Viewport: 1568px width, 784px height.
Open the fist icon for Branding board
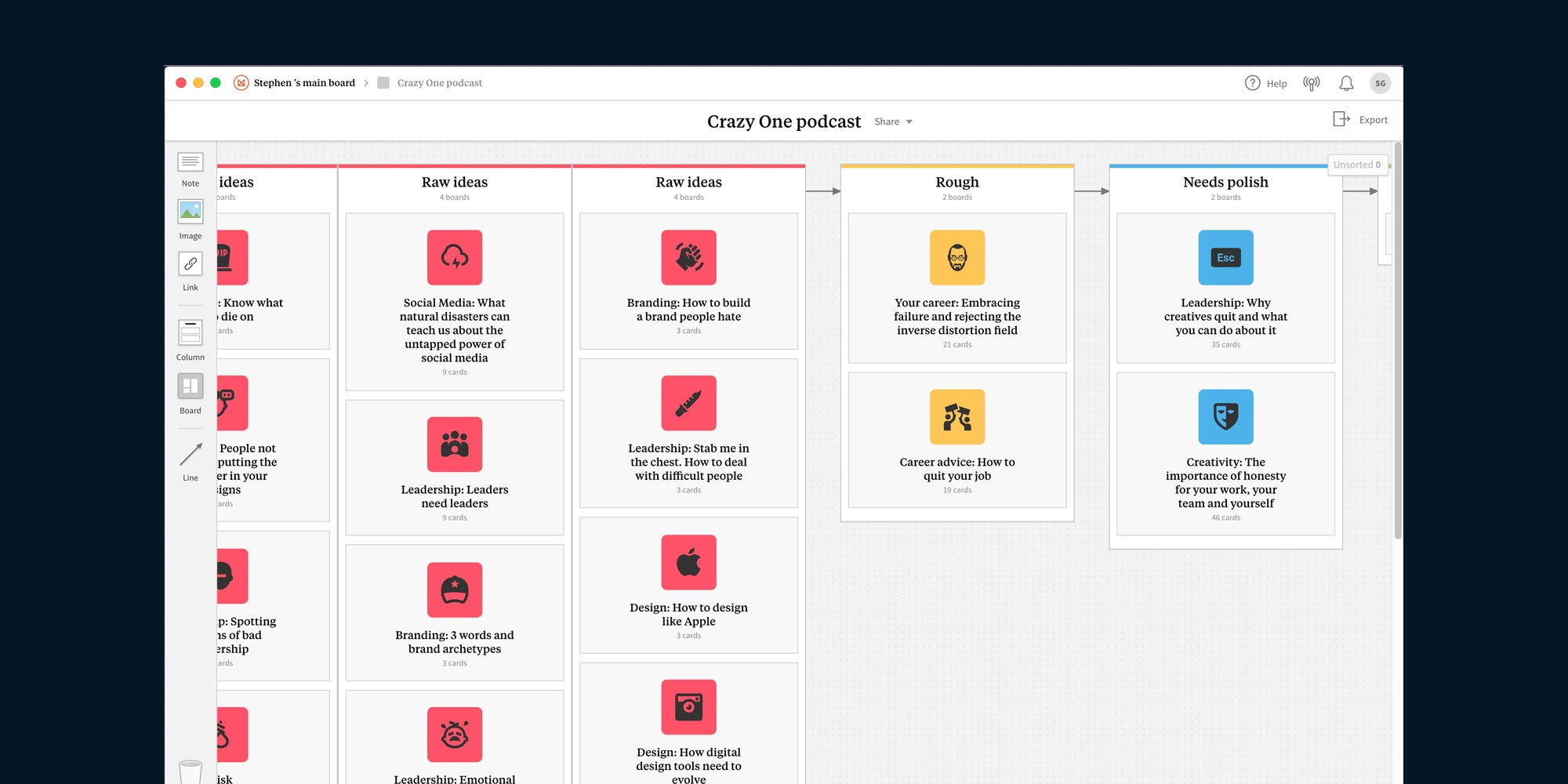tap(689, 257)
